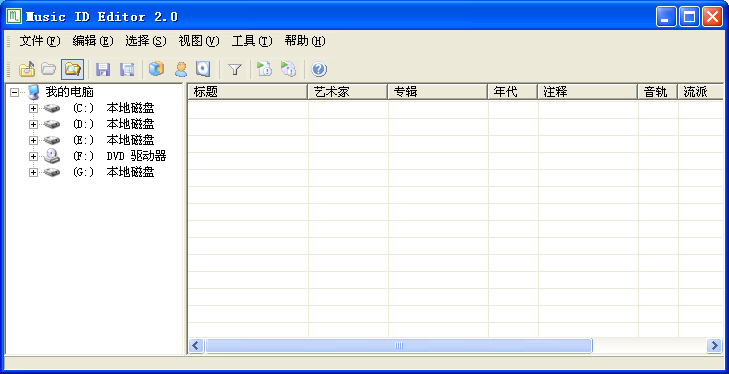Expand the (D:) 本地磁盘 node
The image size is (729, 374).
pos(33,124)
